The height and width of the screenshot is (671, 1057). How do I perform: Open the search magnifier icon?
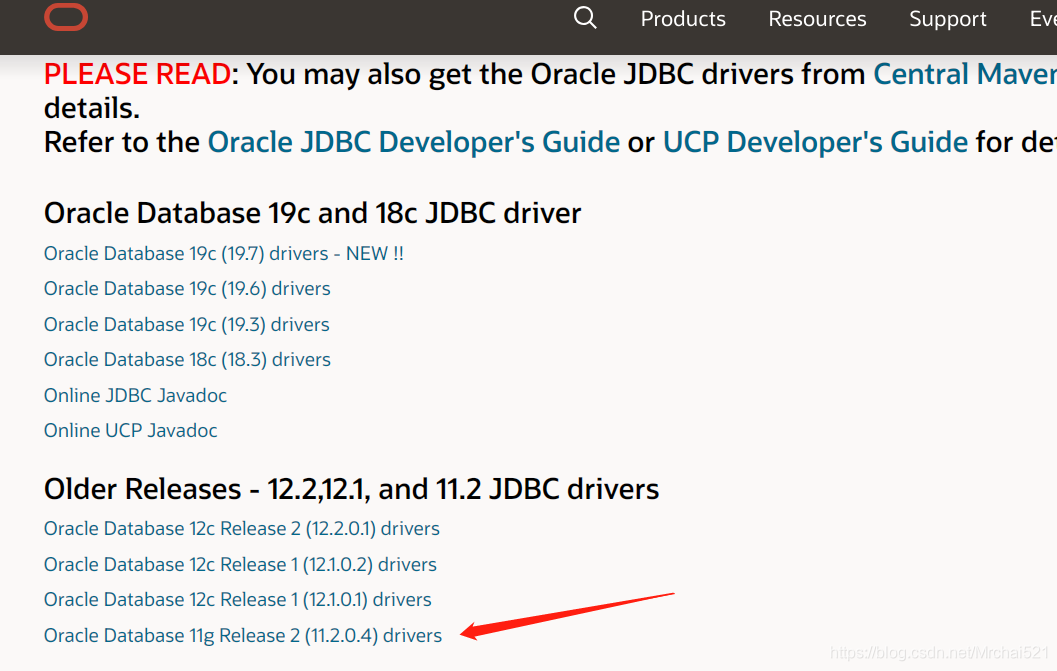(x=585, y=18)
